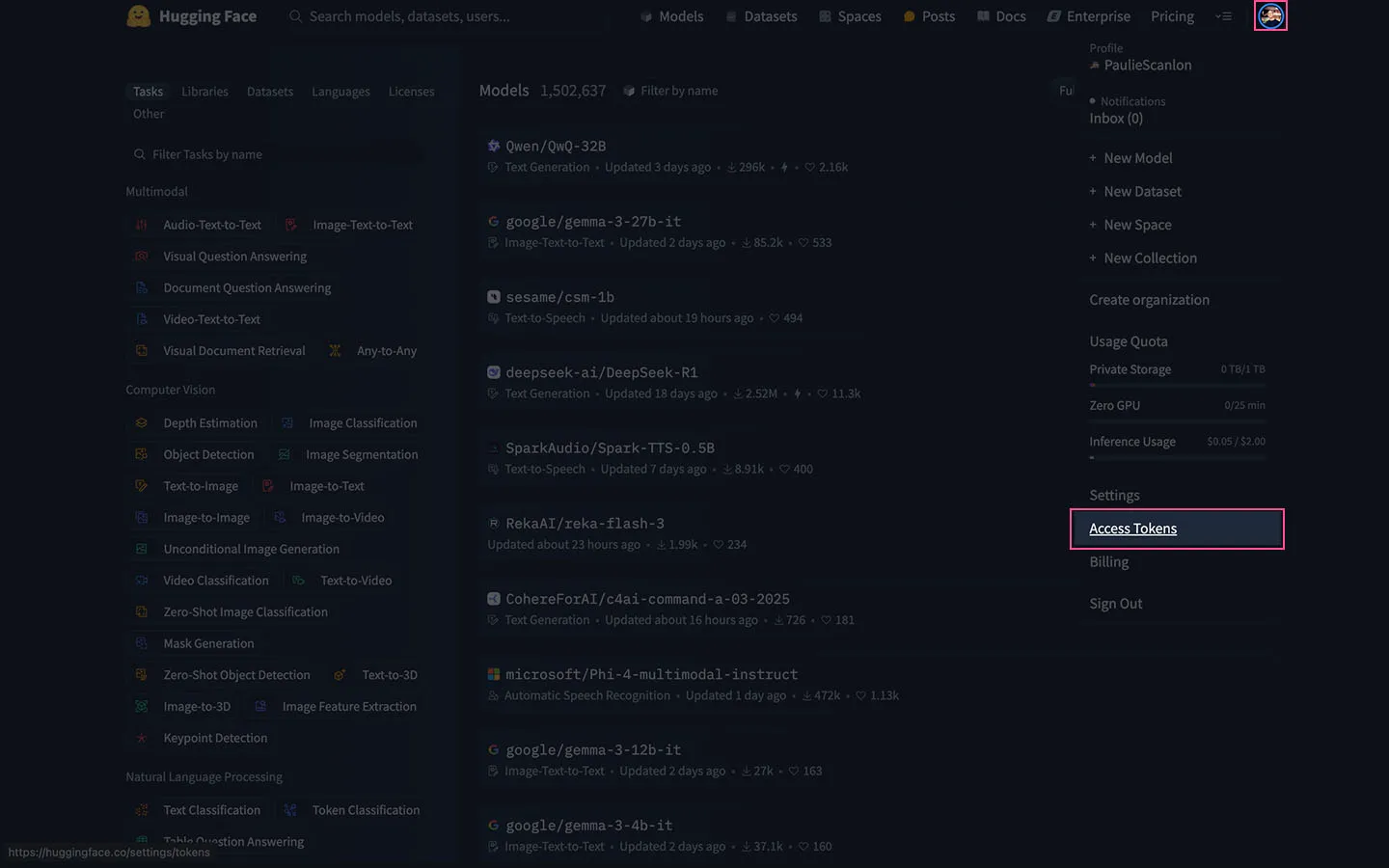Click the Google icon beside gemma-3-12b-it
The height and width of the screenshot is (868, 1389).
(x=494, y=749)
